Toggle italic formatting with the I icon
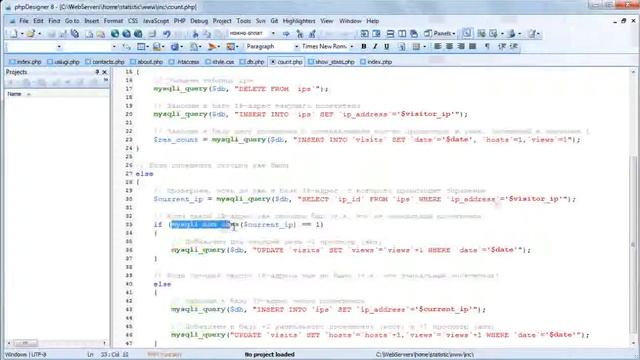 point(375,47)
